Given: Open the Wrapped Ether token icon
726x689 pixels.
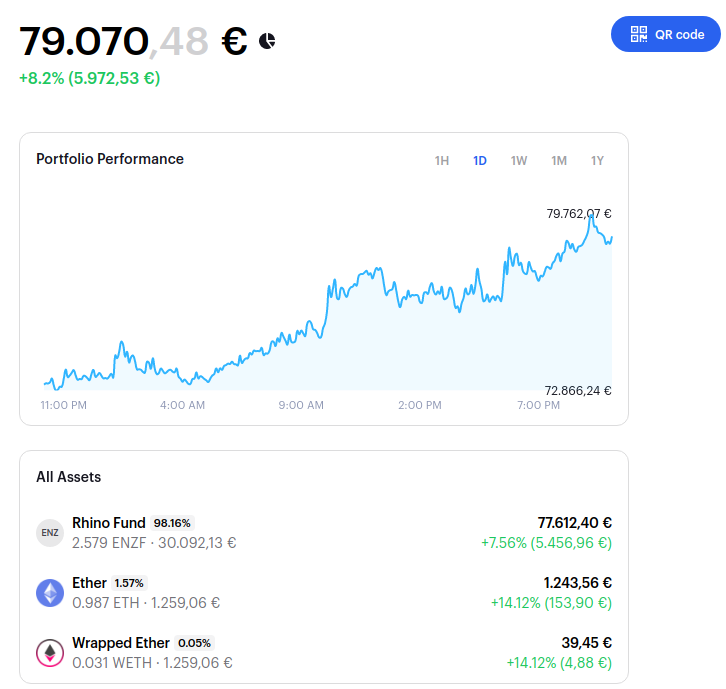Looking at the screenshot, I should tap(50, 653).
